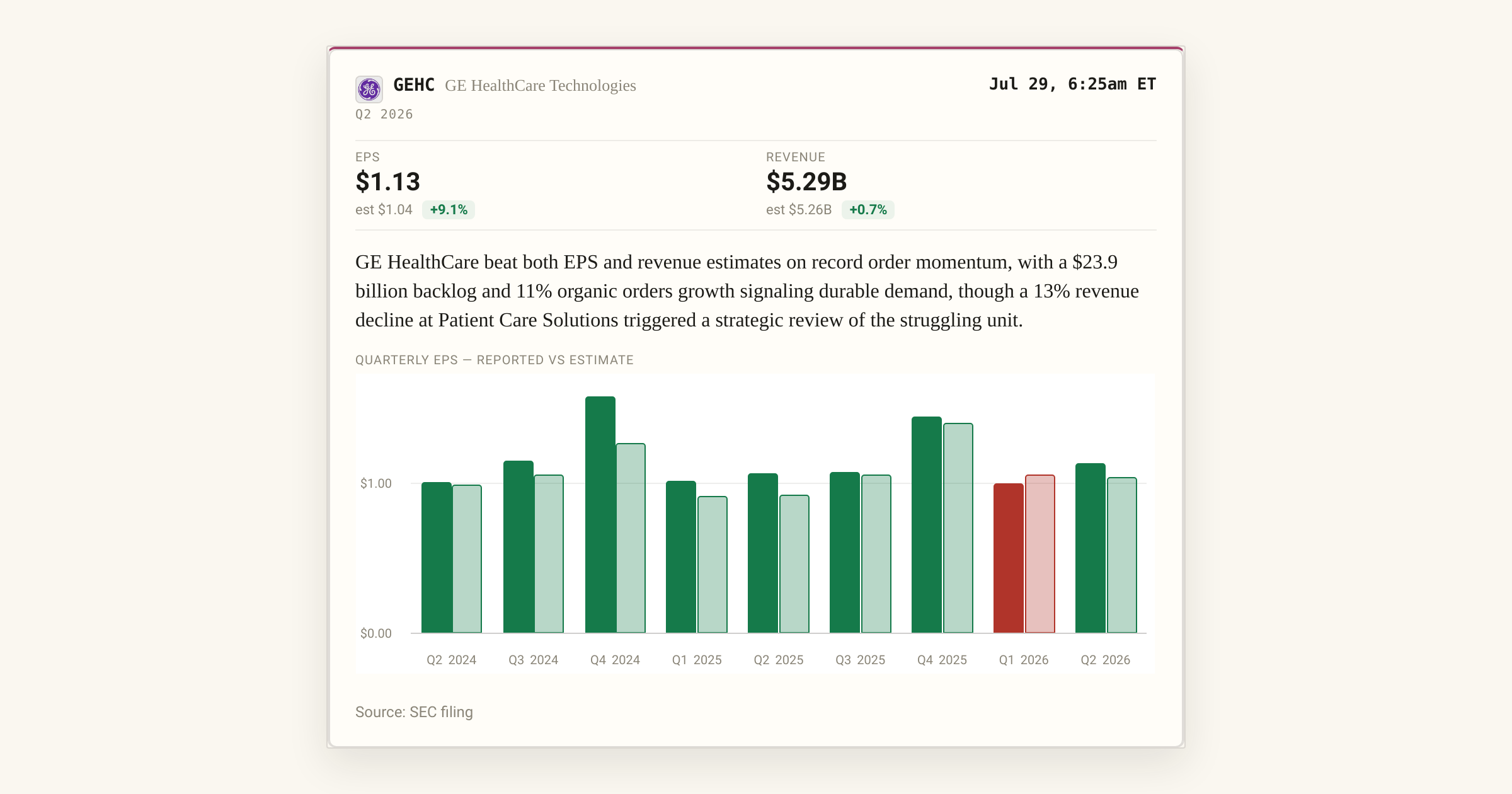Click the Q2 2024 x-axis label
This screenshot has height=794, width=1512.
[452, 660]
